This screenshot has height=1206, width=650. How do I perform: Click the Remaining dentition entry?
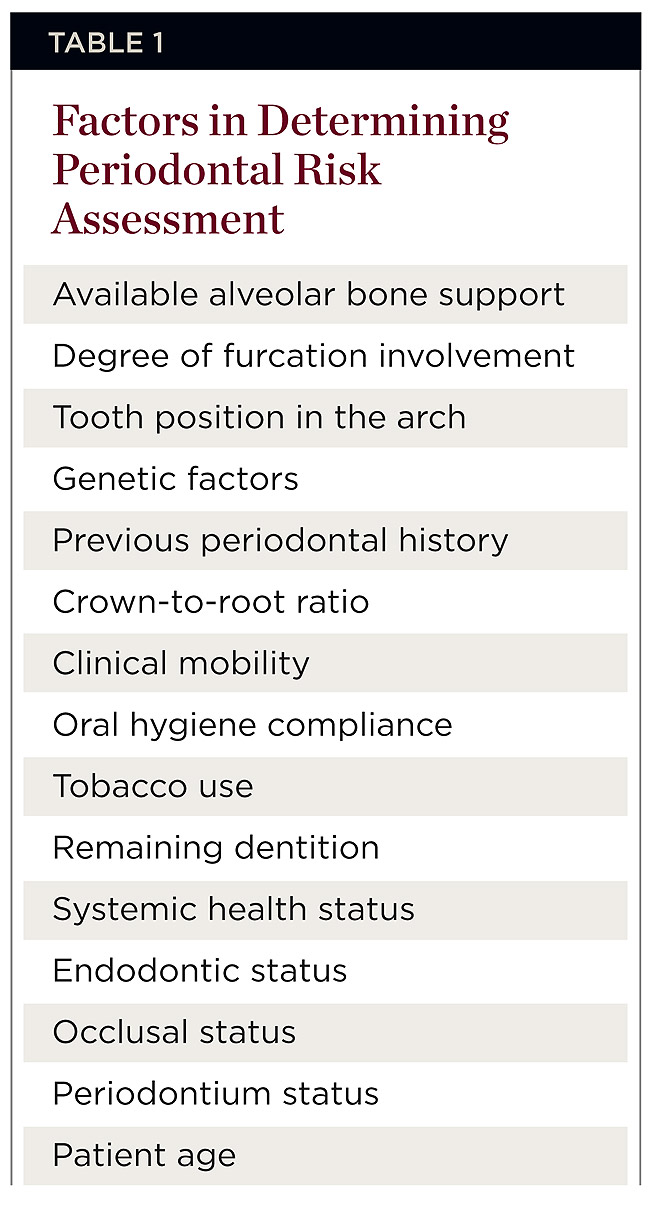(216, 848)
